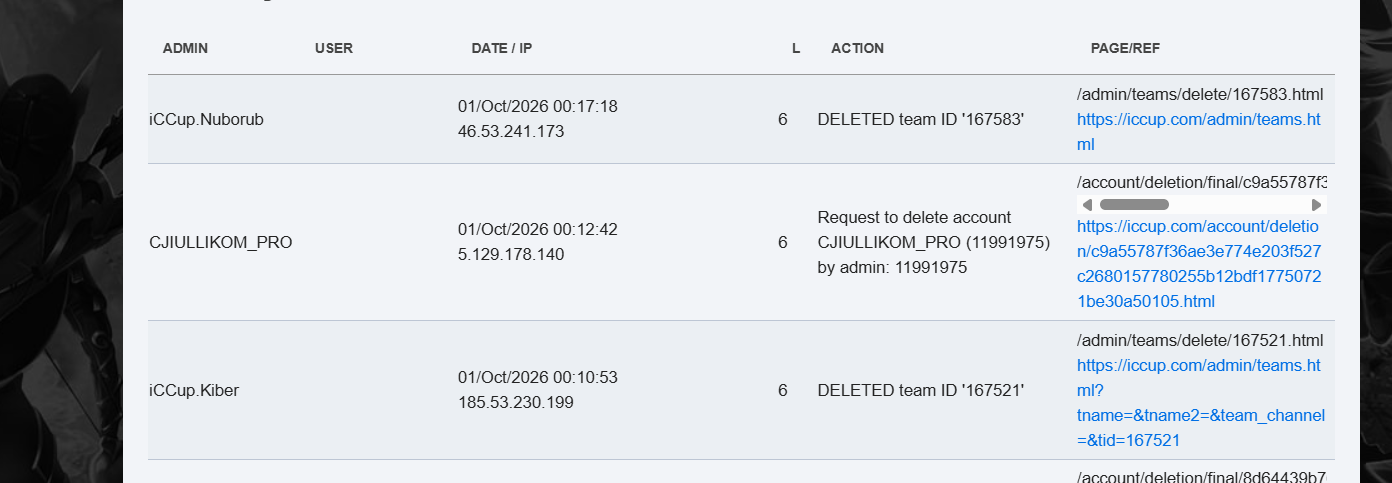This screenshot has width=1392, height=483.
Task: Click the right arrow of the horizontal scrollbar
Action: (1317, 205)
